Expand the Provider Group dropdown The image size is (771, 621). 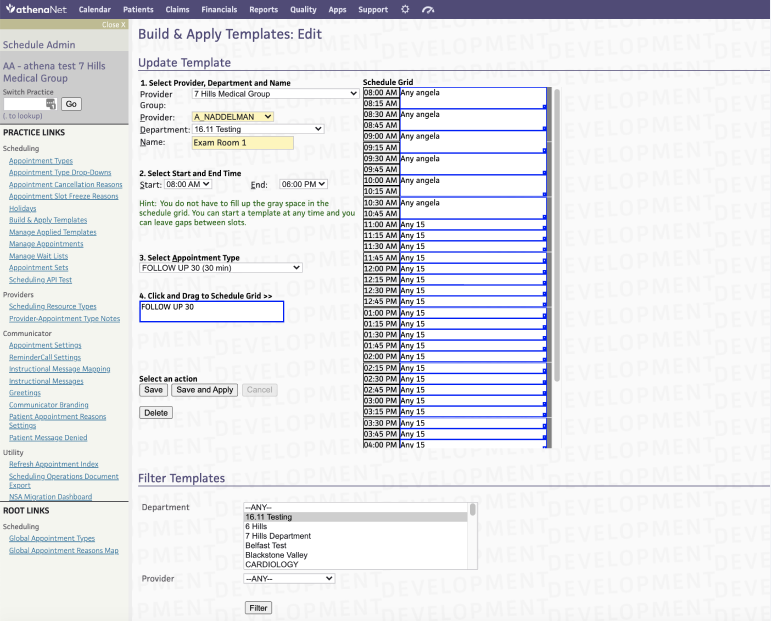(x=275, y=93)
